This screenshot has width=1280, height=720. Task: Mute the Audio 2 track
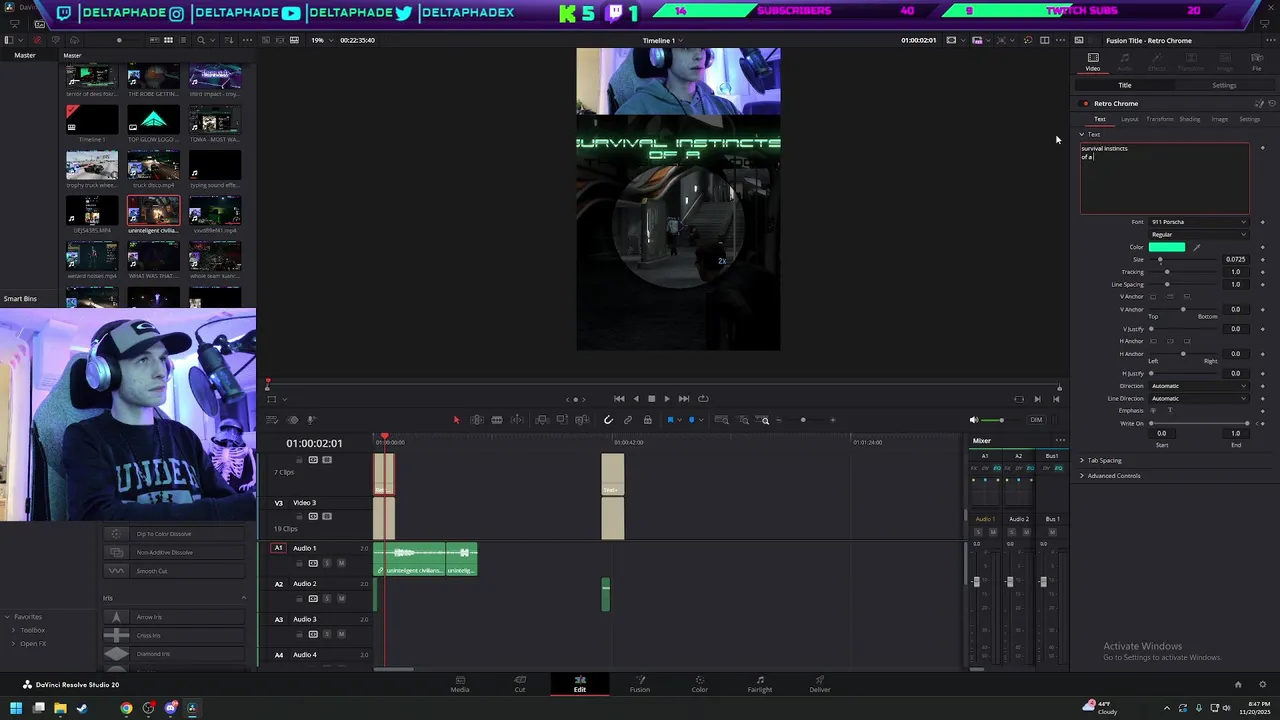pyautogui.click(x=341, y=599)
